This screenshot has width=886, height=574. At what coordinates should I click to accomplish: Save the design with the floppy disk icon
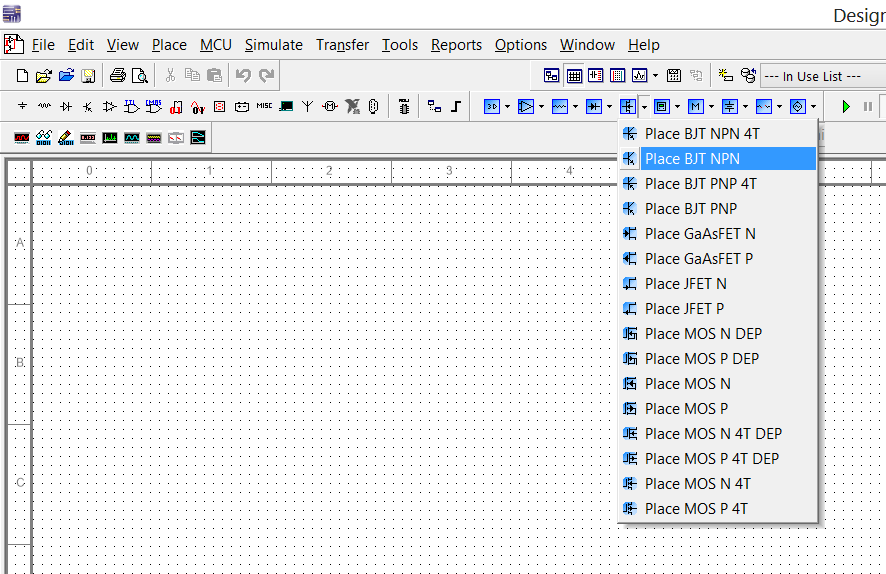(x=88, y=75)
